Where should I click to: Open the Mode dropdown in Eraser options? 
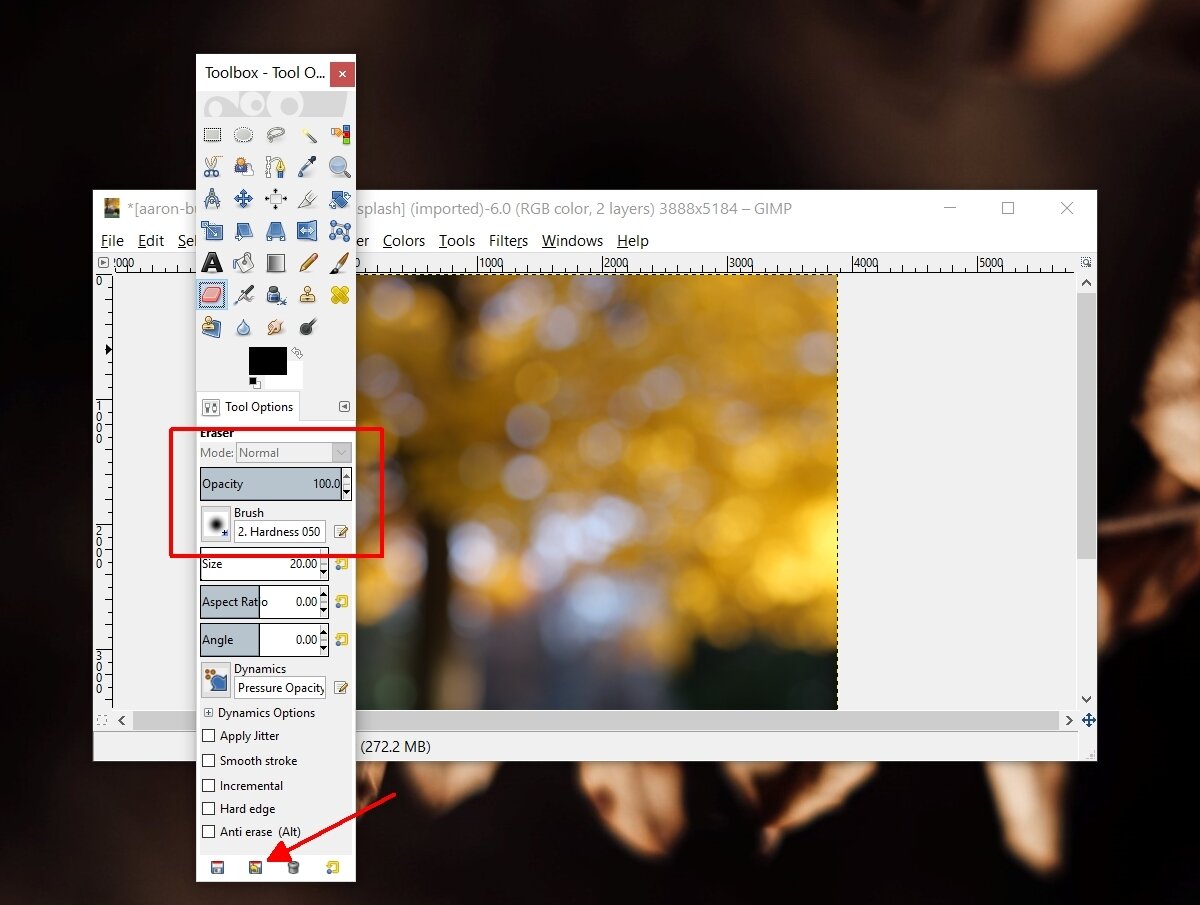coord(293,452)
